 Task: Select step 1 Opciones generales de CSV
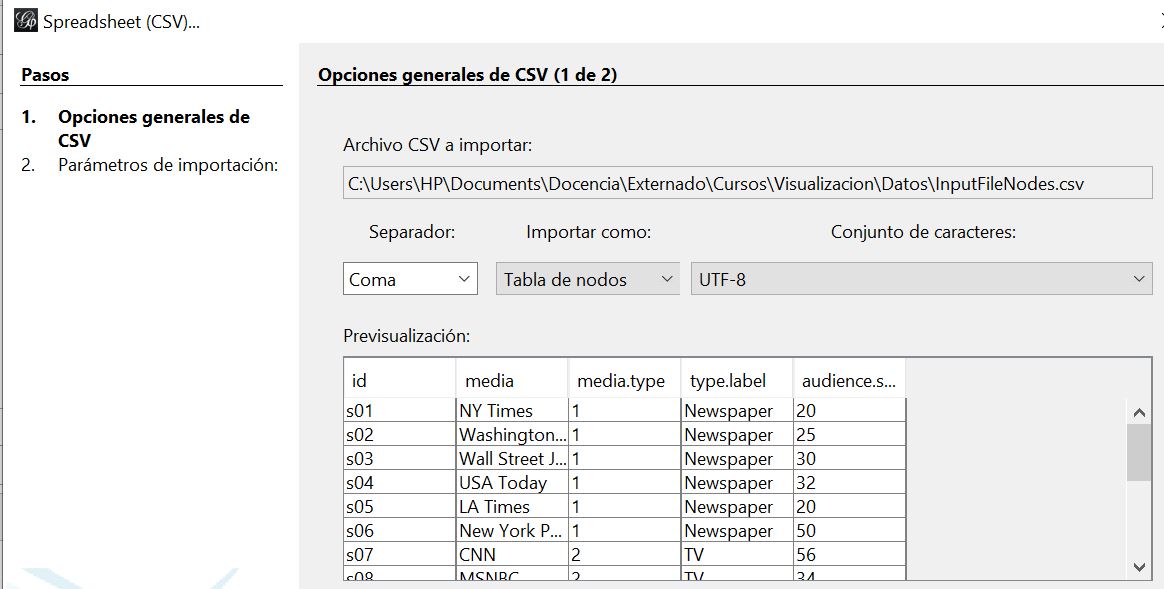(x=153, y=128)
